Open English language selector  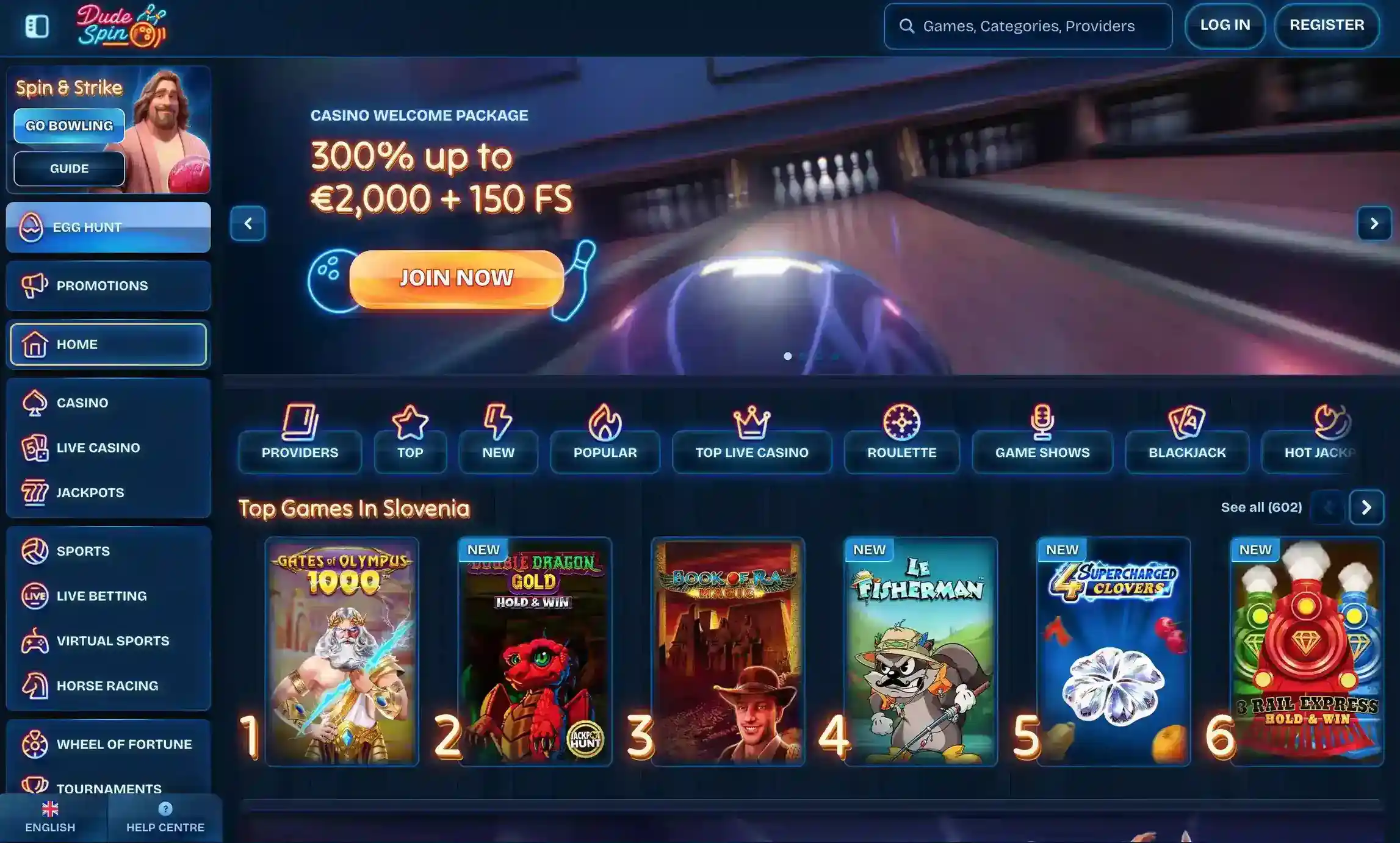(50, 817)
